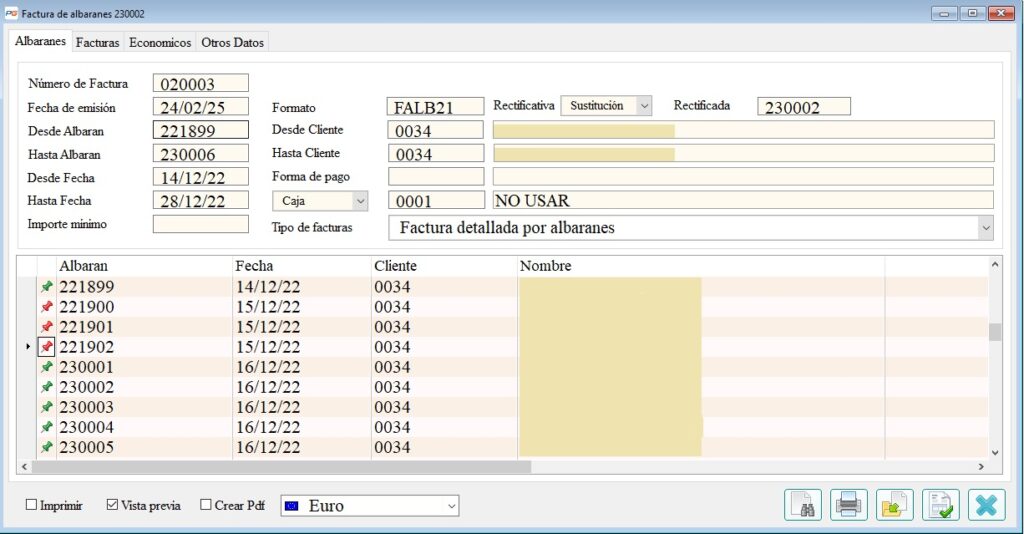1024x534 pixels.
Task: Toggle the red pin on albaran 221902
Action: (x=46, y=347)
